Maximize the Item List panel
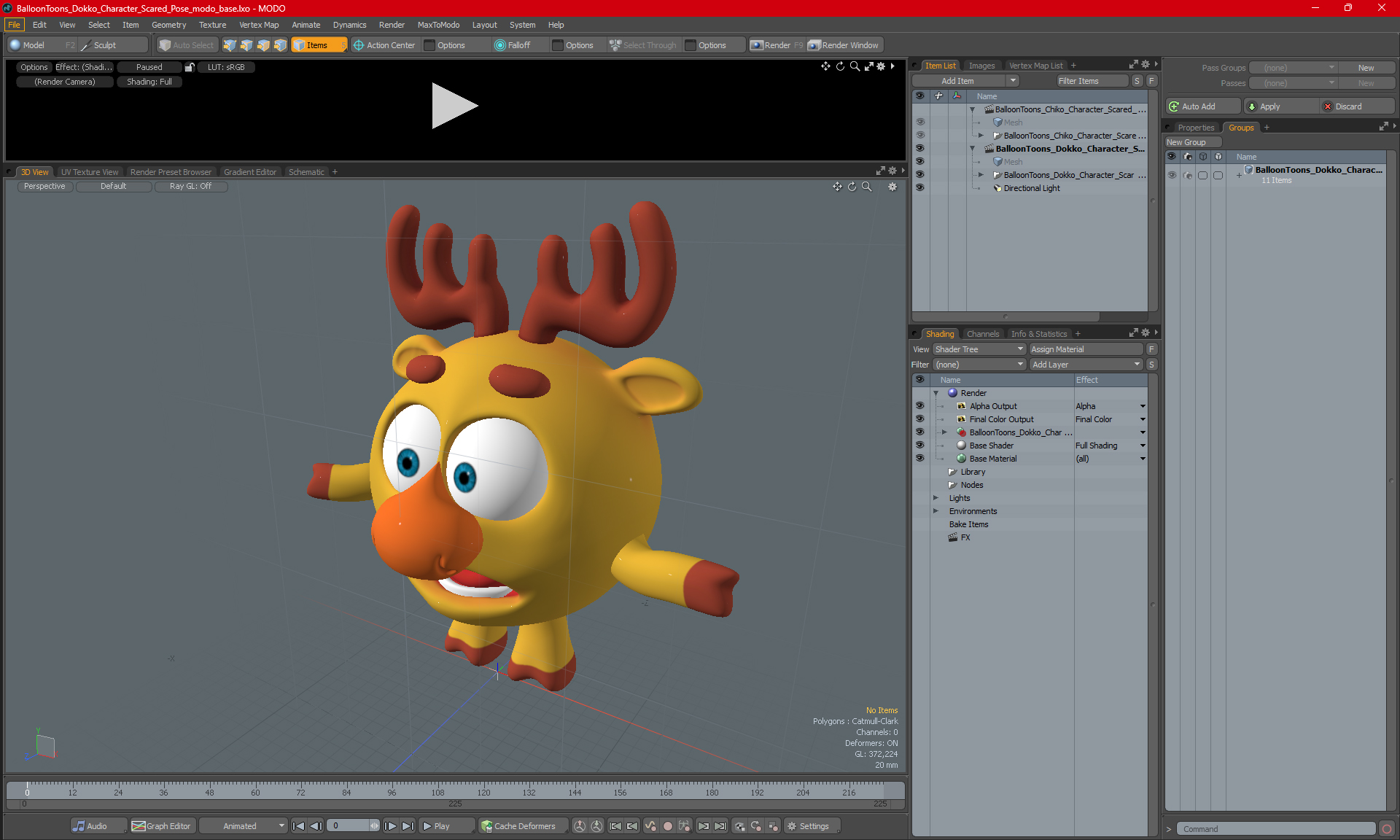Viewport: 1400px width, 840px height. click(1134, 65)
